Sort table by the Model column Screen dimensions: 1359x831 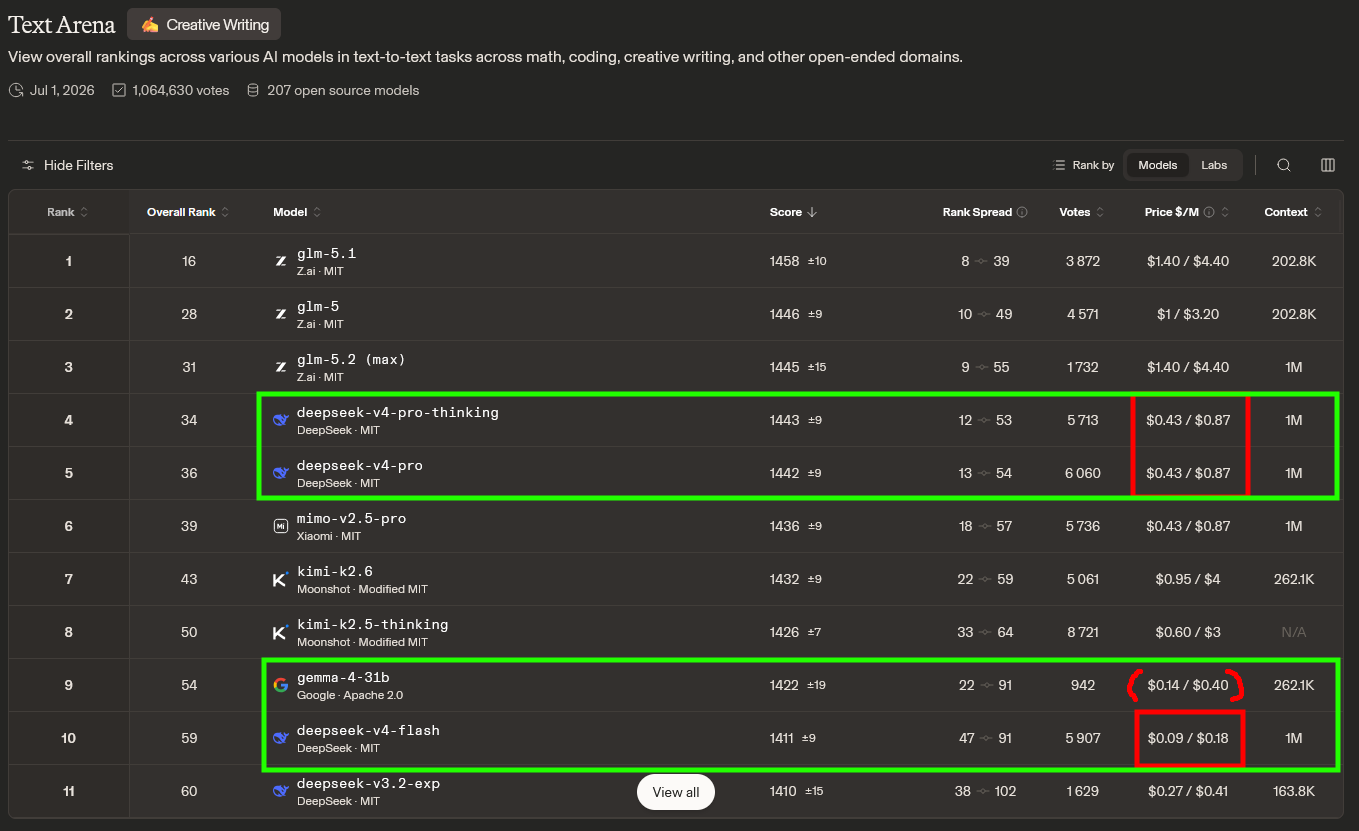click(297, 212)
